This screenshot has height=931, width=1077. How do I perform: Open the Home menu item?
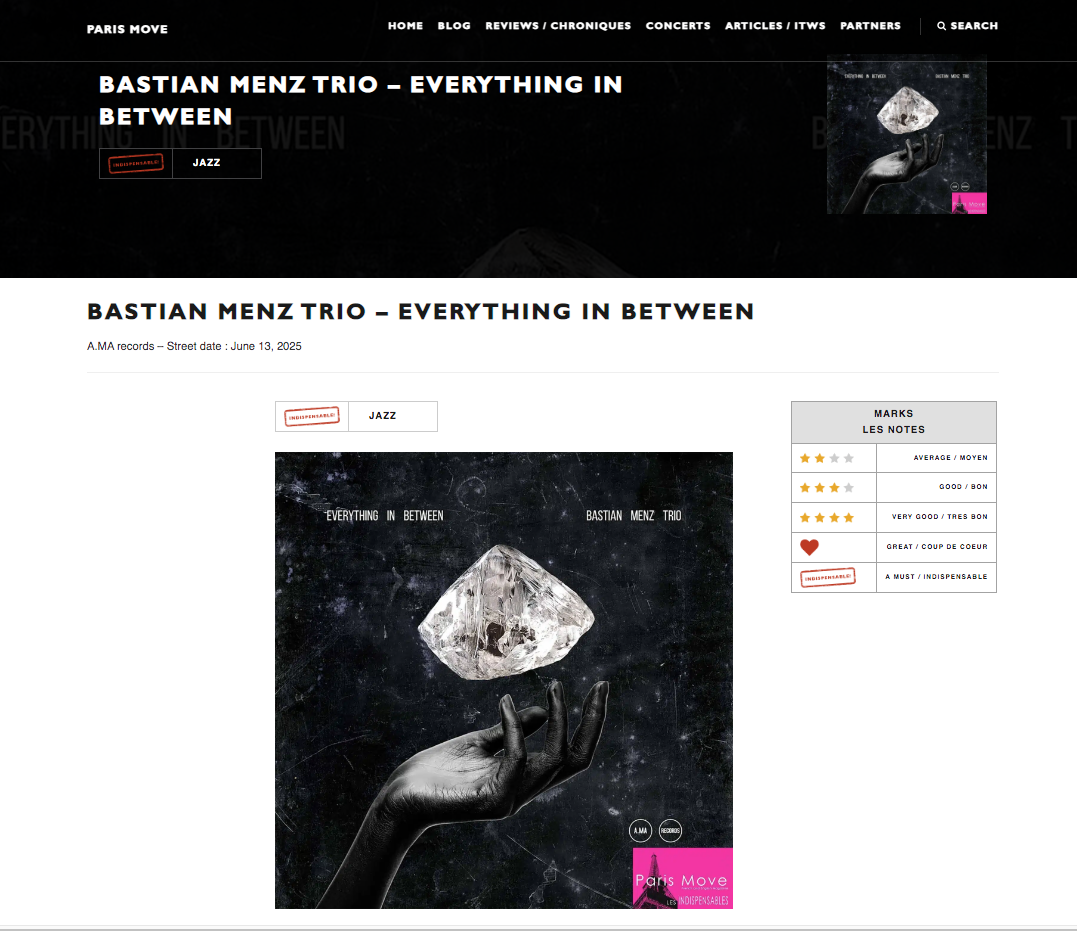[405, 26]
